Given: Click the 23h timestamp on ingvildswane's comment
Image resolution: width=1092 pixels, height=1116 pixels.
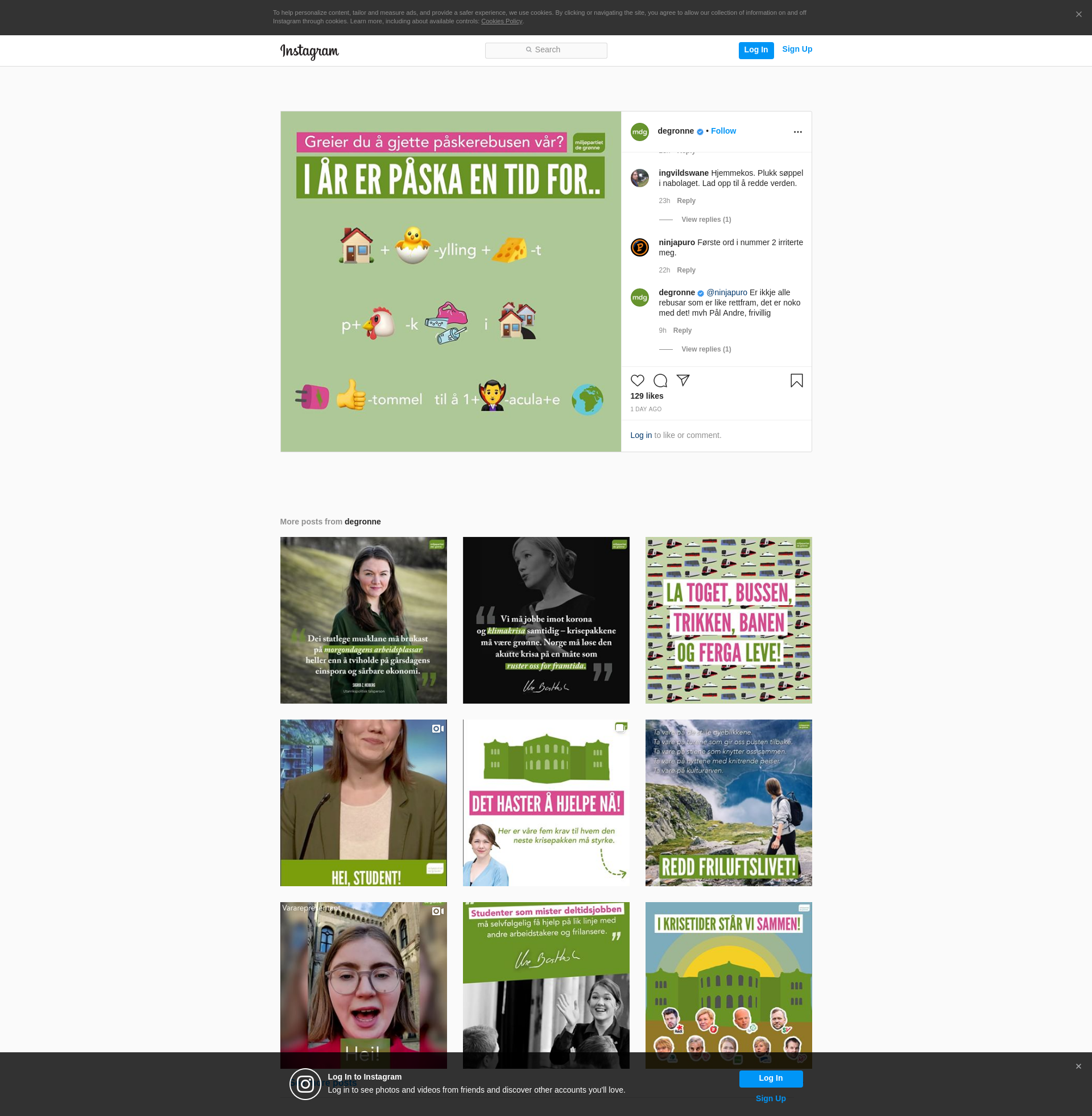Looking at the screenshot, I should tap(664, 201).
